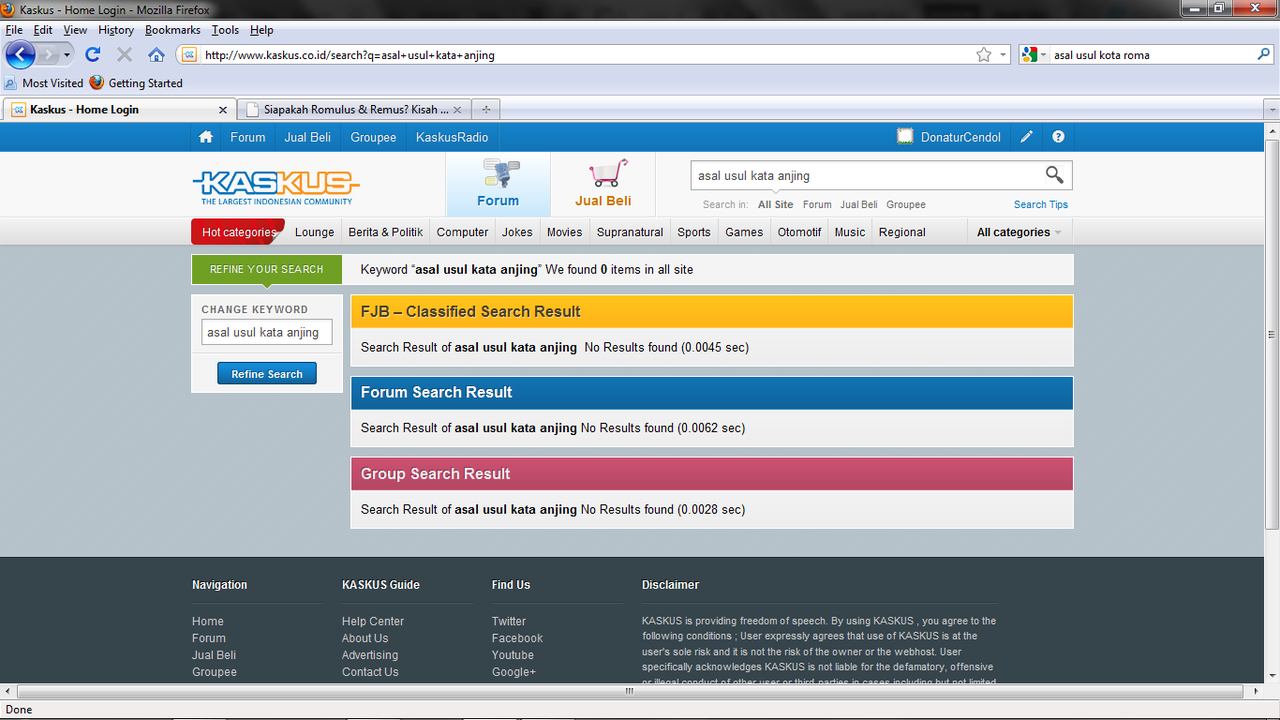Go to browser home page icon
This screenshot has width=1280, height=720.
tap(156, 55)
